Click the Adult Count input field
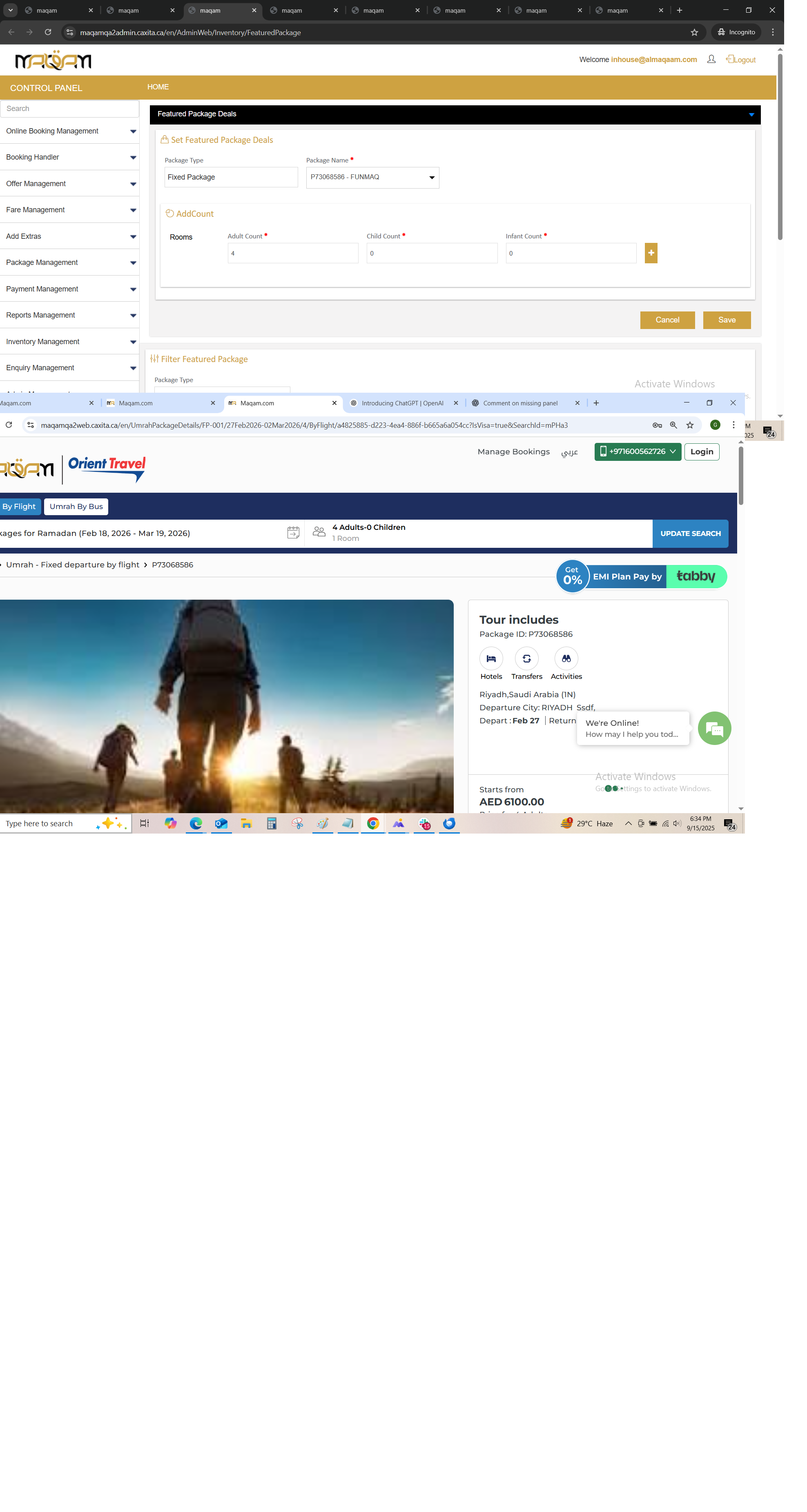The image size is (807, 1512). (292, 253)
